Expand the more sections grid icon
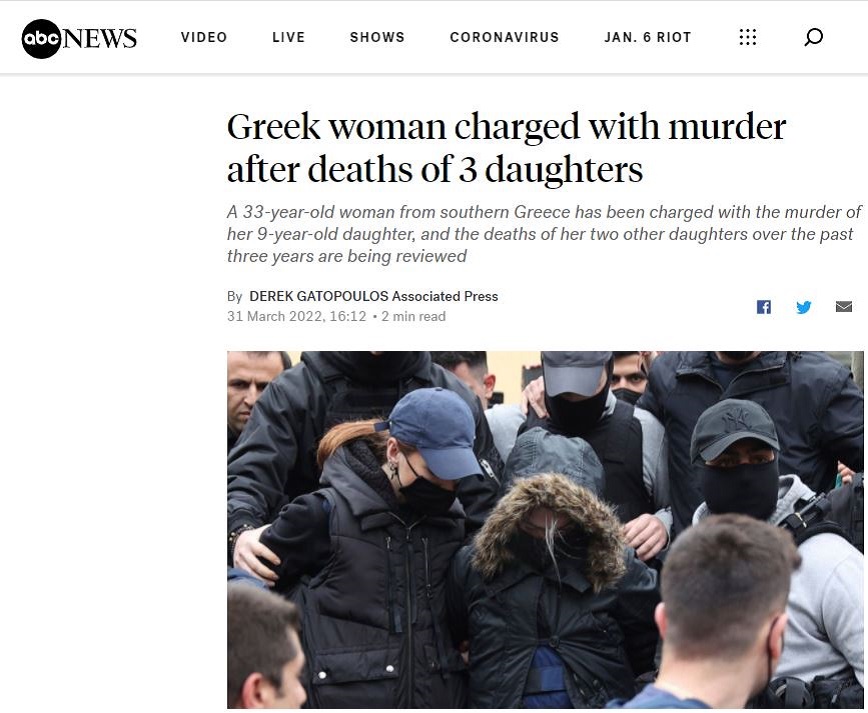The height and width of the screenshot is (713, 868). tap(747, 37)
